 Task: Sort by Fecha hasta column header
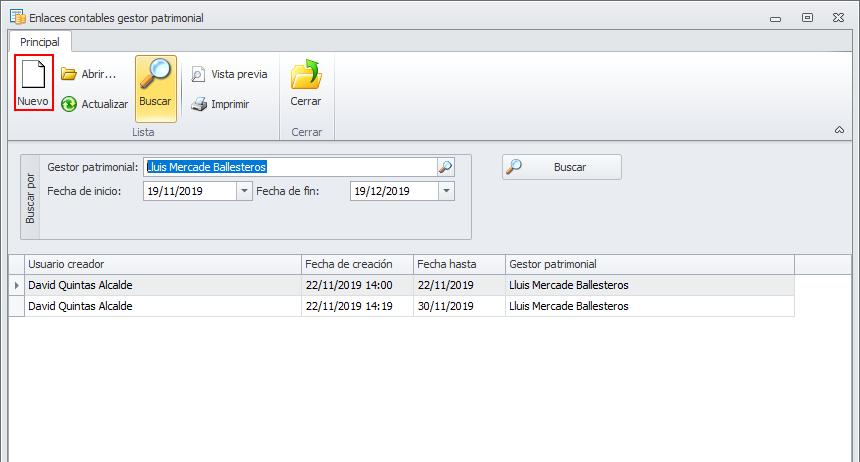pyautogui.click(x=459, y=264)
